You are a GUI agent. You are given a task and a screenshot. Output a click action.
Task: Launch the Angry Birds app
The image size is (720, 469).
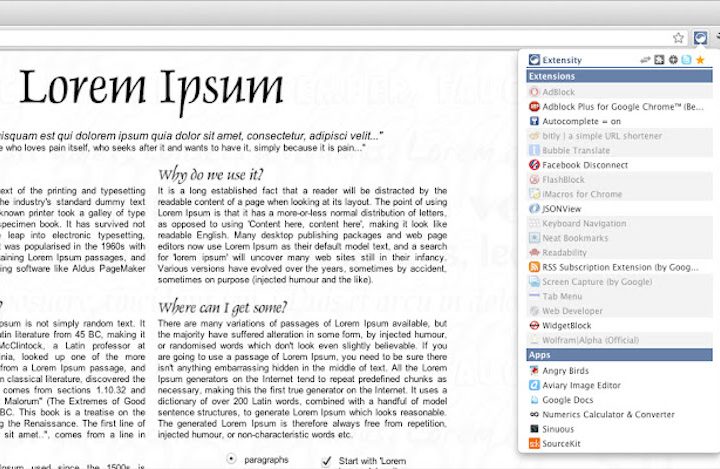click(x=619, y=371)
